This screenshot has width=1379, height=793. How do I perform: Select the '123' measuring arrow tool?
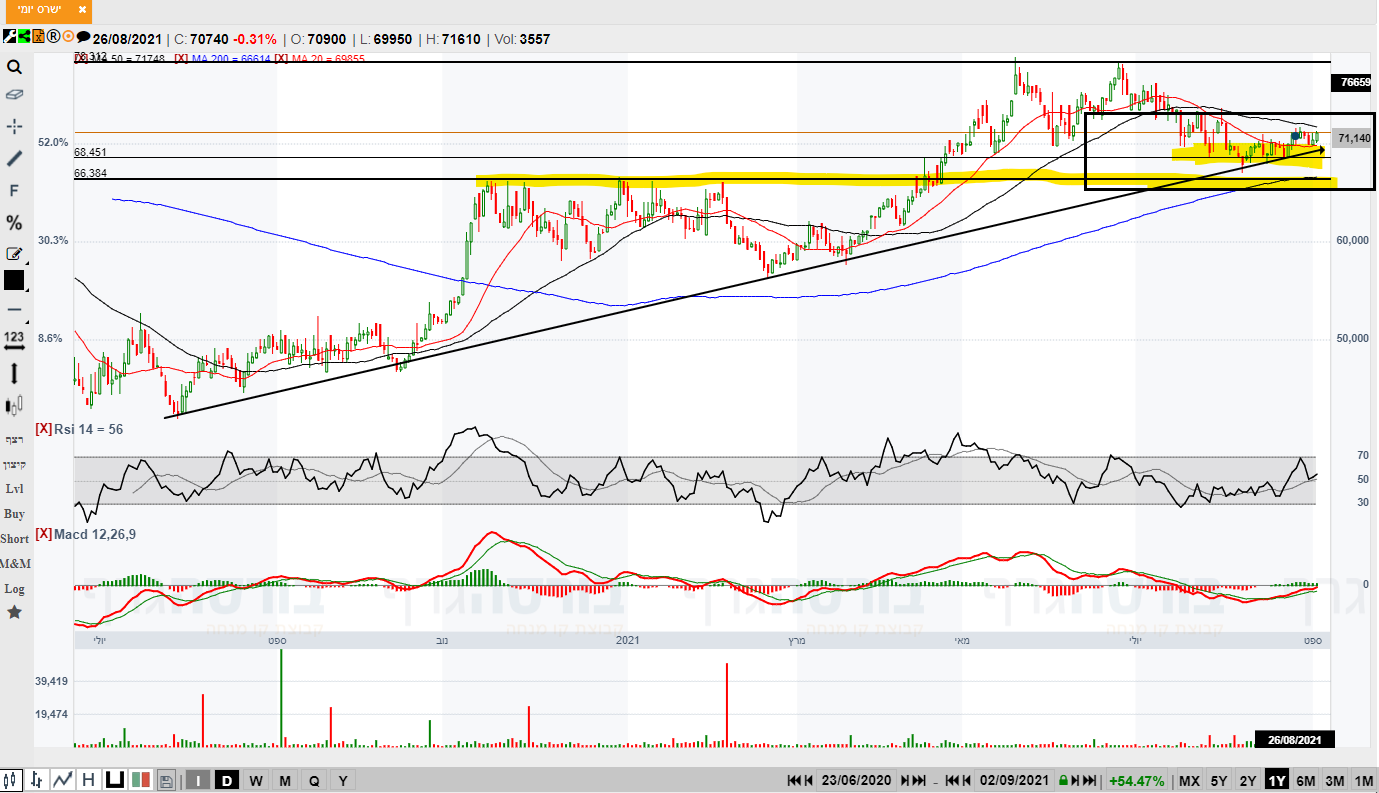click(x=14, y=340)
